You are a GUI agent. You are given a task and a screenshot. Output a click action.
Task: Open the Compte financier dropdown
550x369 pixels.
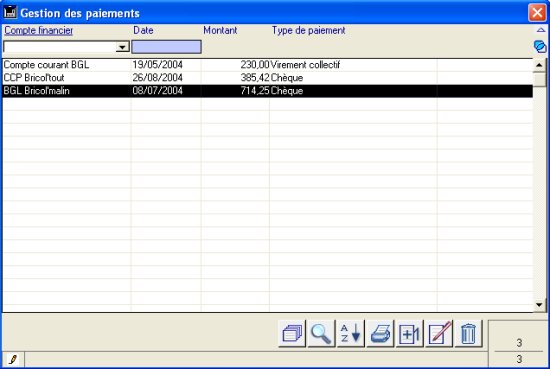click(x=122, y=47)
